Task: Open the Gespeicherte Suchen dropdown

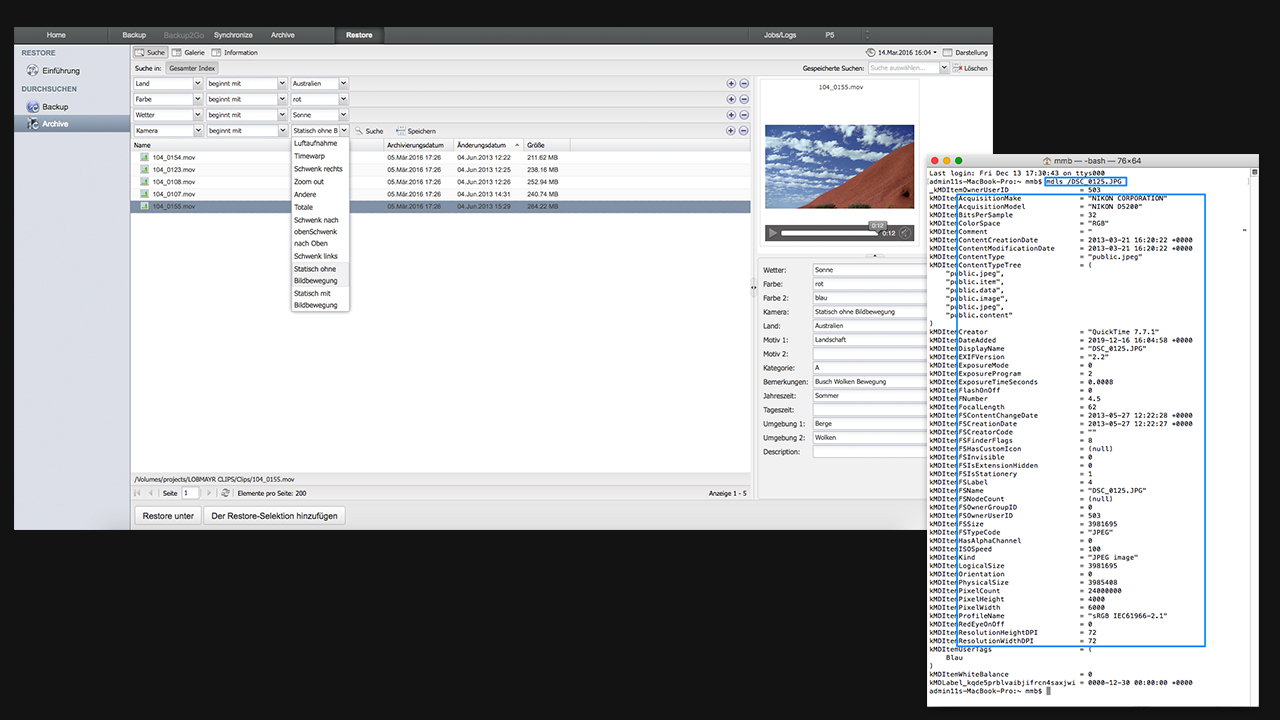Action: pyautogui.click(x=943, y=68)
